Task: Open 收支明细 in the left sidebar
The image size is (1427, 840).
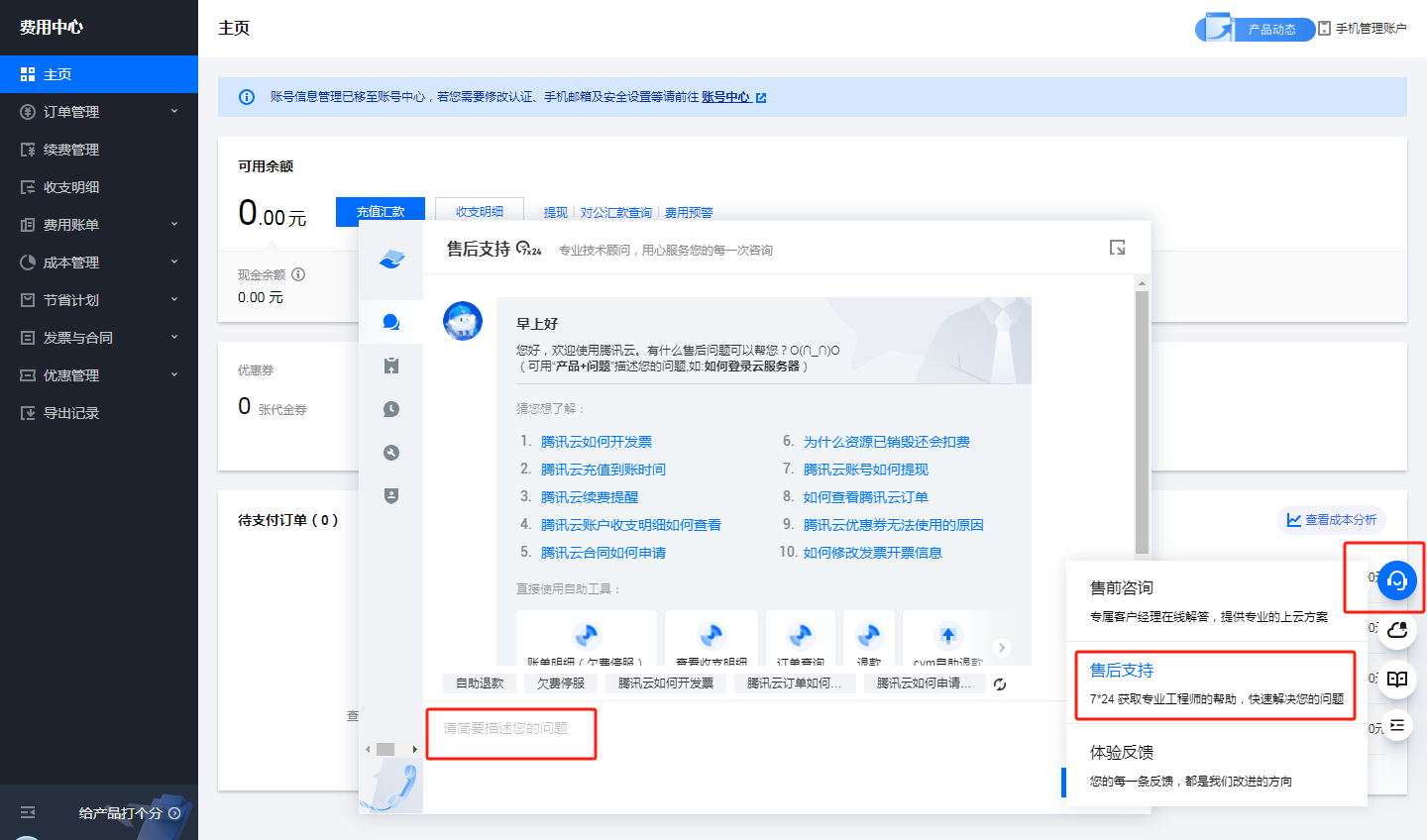Action: click(99, 187)
